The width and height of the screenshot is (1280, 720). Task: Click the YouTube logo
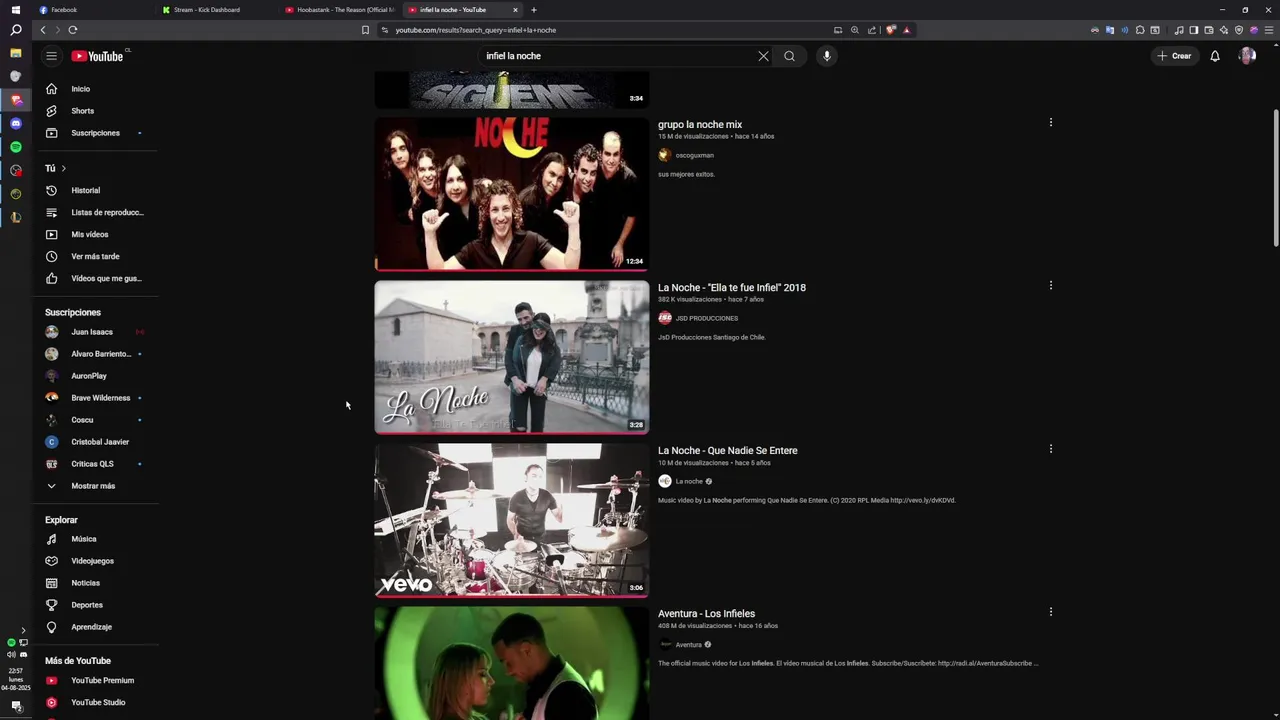[x=97, y=56]
